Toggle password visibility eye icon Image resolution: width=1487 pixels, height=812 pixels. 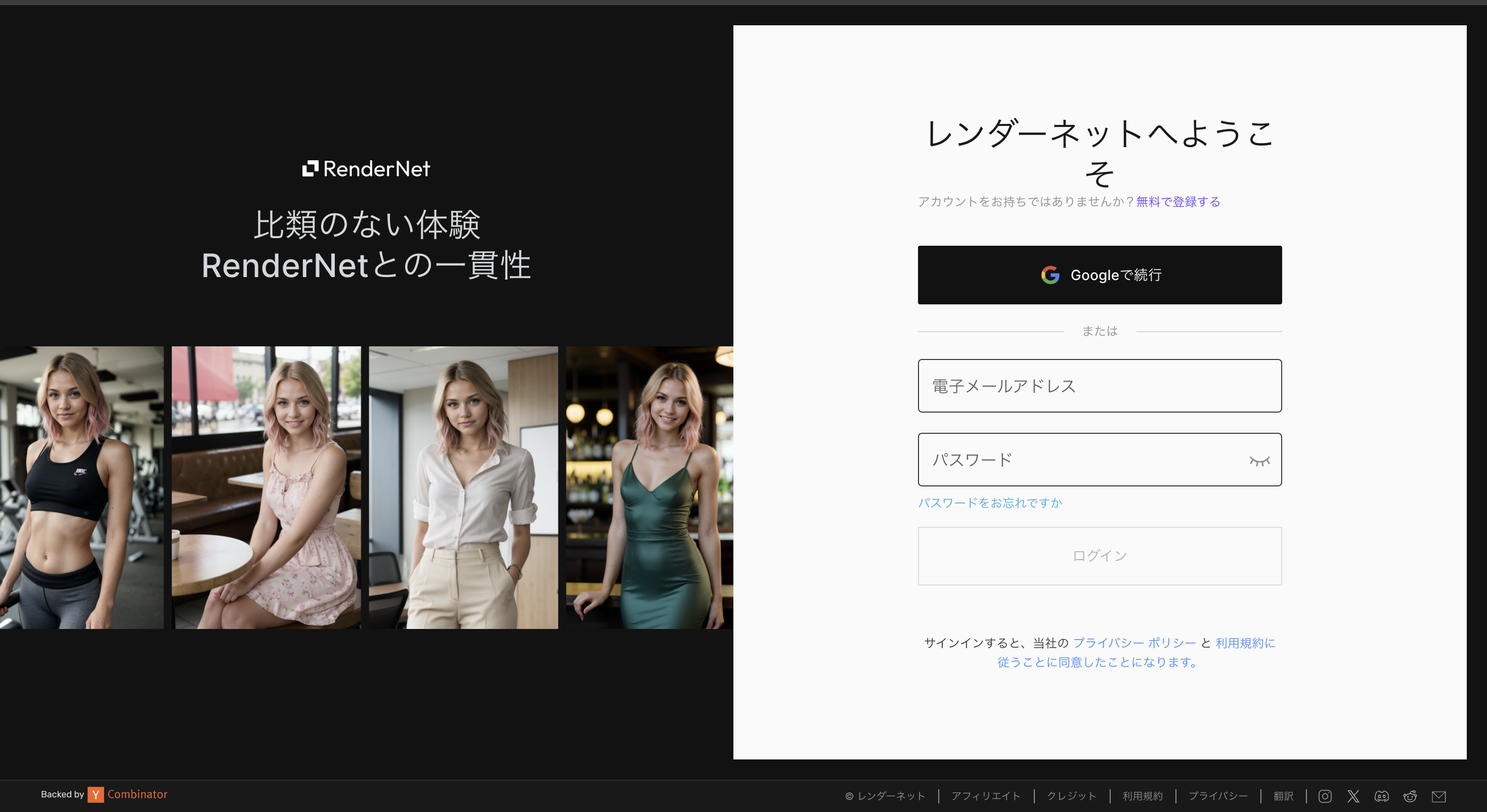pyautogui.click(x=1259, y=460)
